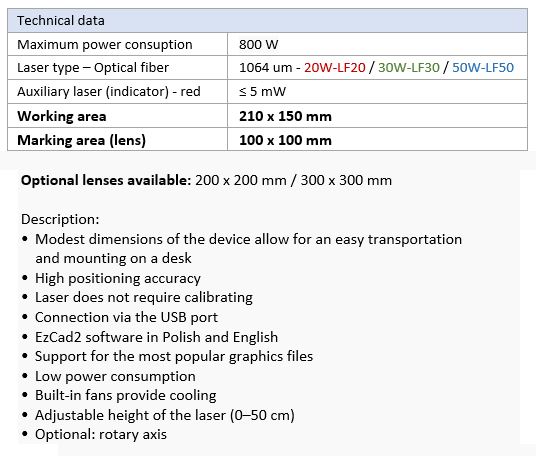Click the 100 x 100 mm value
The width and height of the screenshot is (536, 456).
click(285, 140)
